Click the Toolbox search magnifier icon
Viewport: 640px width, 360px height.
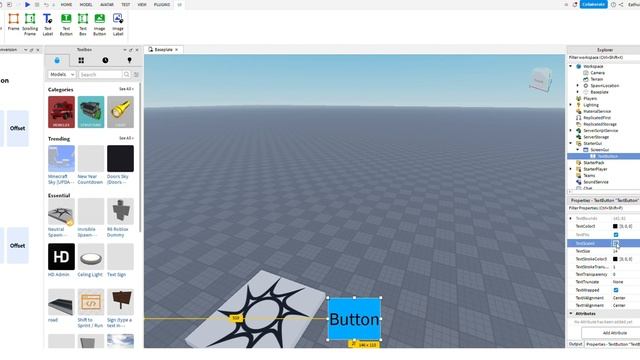(127, 74)
